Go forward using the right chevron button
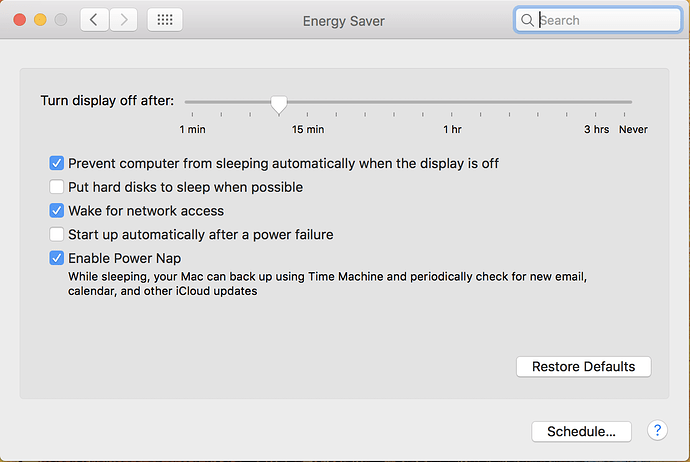The height and width of the screenshot is (462, 690). (123, 20)
